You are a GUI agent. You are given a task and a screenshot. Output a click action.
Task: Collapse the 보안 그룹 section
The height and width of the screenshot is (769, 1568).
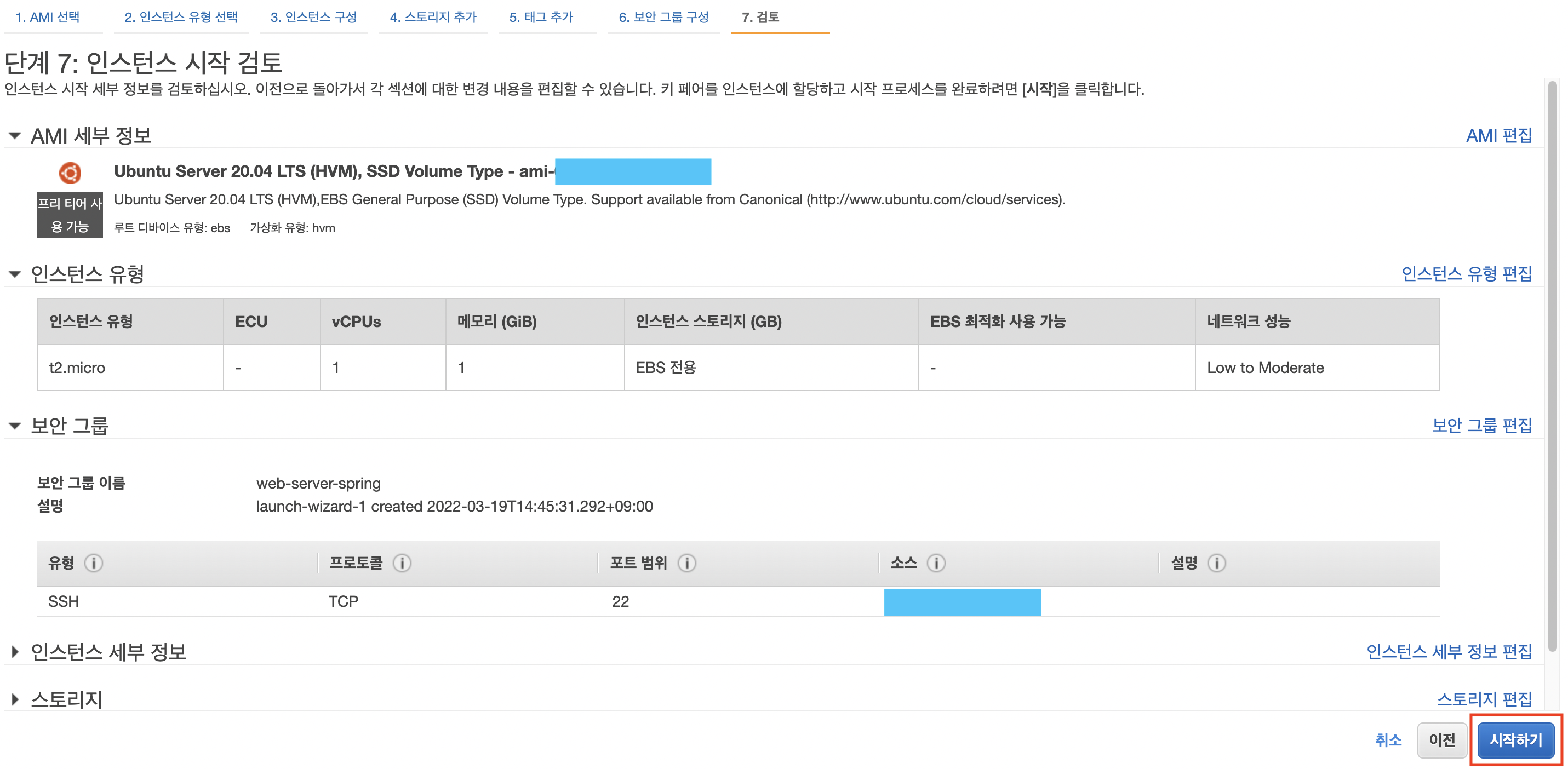click(15, 425)
